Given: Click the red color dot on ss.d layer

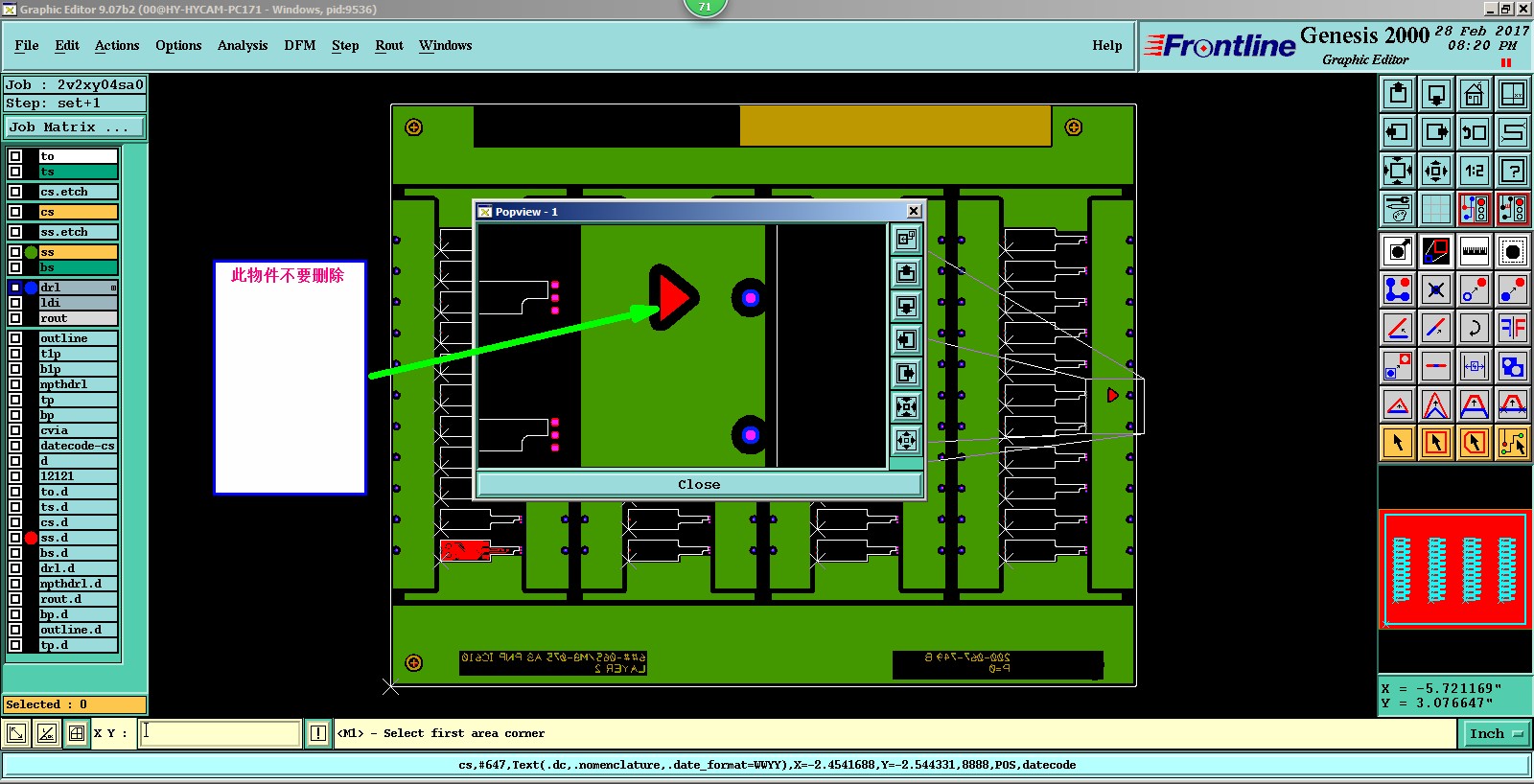Looking at the screenshot, I should 31,538.
